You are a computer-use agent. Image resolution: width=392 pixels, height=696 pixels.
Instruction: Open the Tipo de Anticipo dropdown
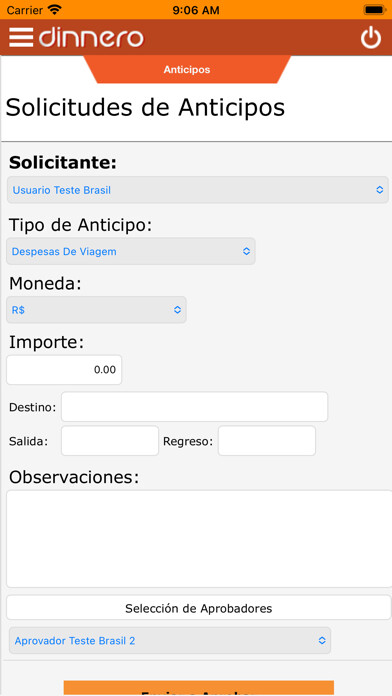[131, 251]
